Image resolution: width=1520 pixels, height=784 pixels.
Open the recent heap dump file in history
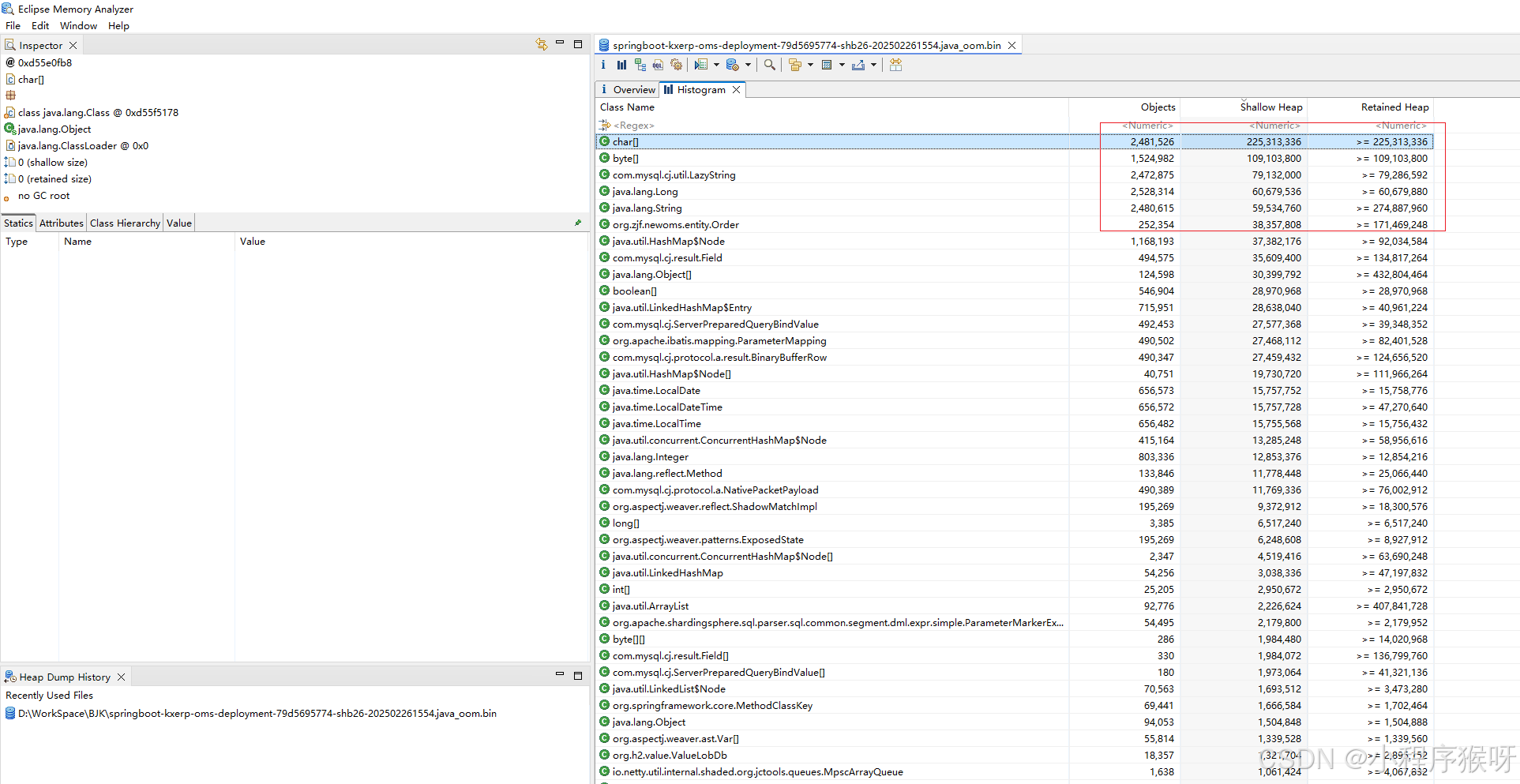coord(257,713)
